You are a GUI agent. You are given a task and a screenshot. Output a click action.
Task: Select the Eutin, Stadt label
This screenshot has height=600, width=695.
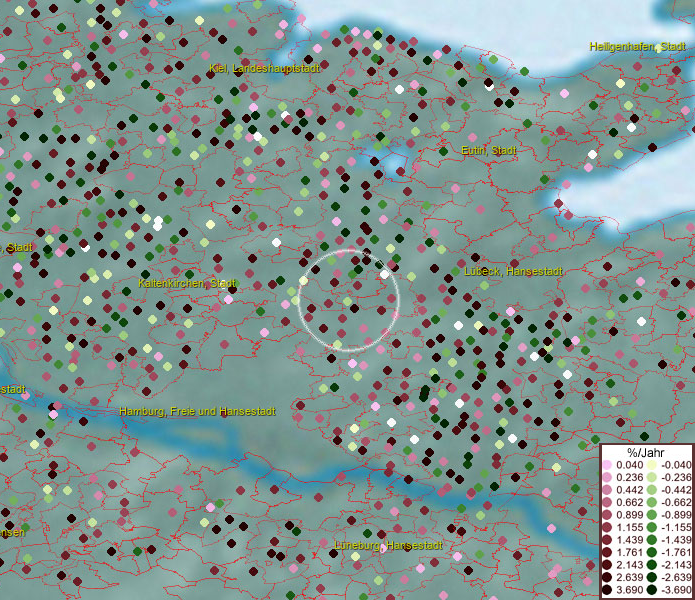(488, 151)
